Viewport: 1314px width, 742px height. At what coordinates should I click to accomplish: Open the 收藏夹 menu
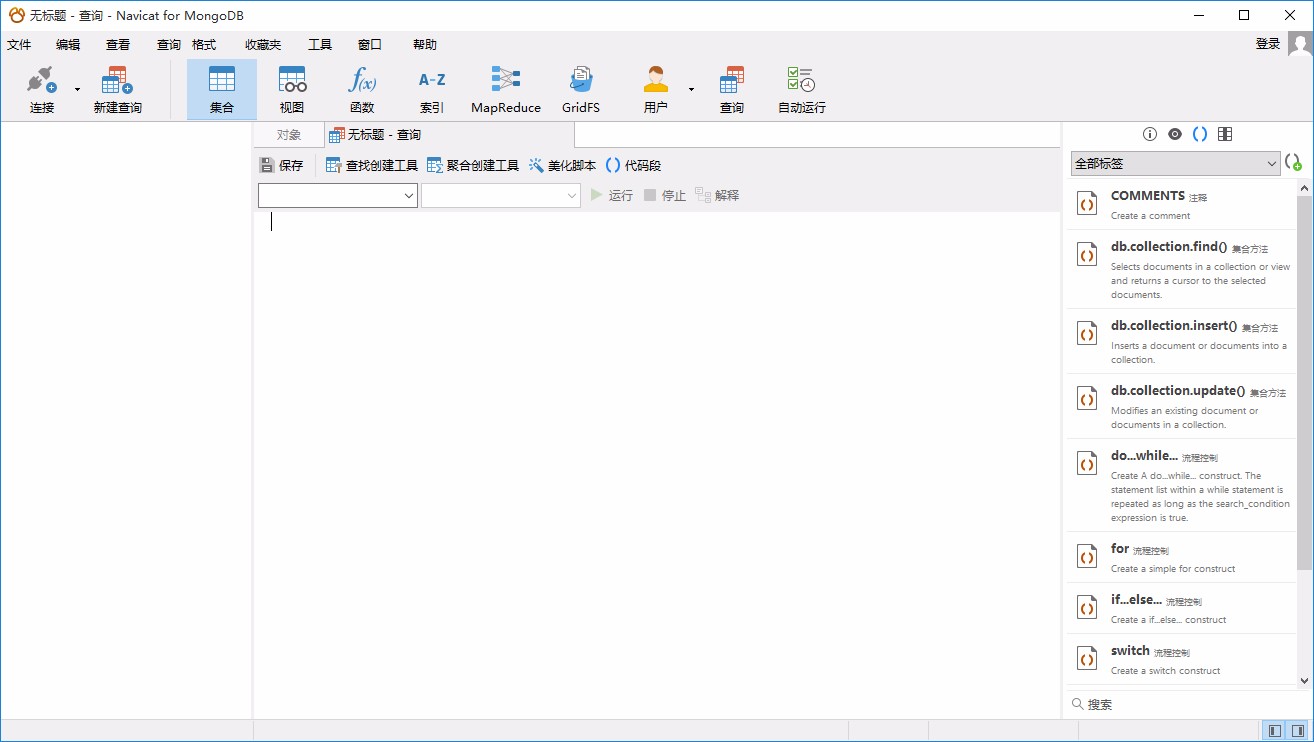click(263, 45)
